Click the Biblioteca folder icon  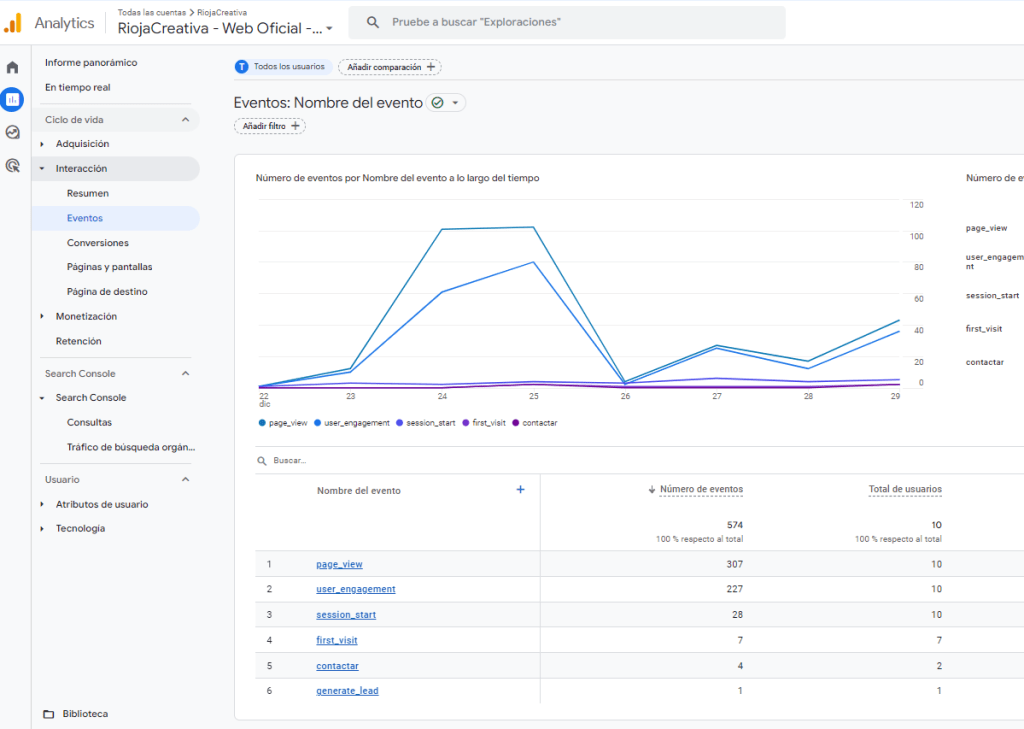click(48, 714)
